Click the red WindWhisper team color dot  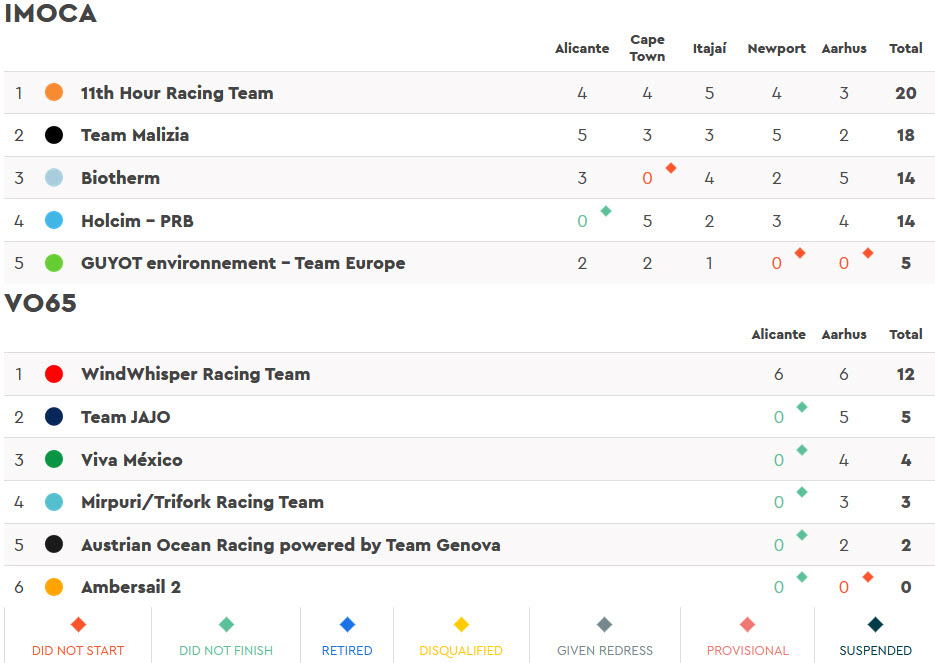click(x=54, y=374)
